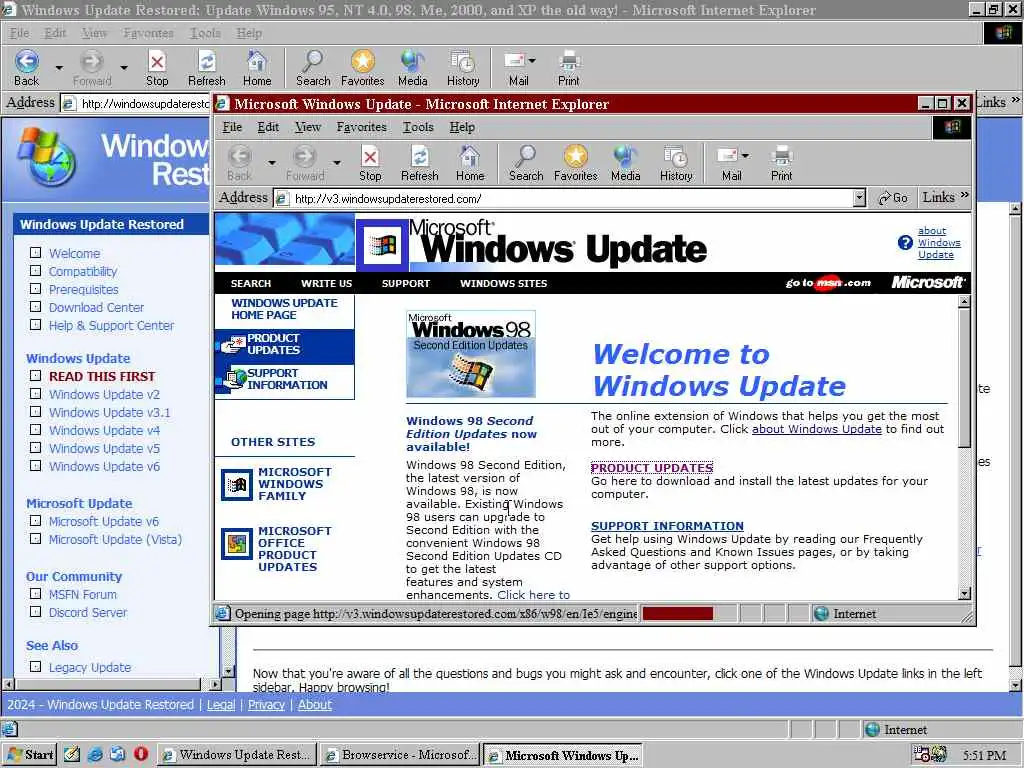Open Discord Server sidebar link

pyautogui.click(x=88, y=613)
